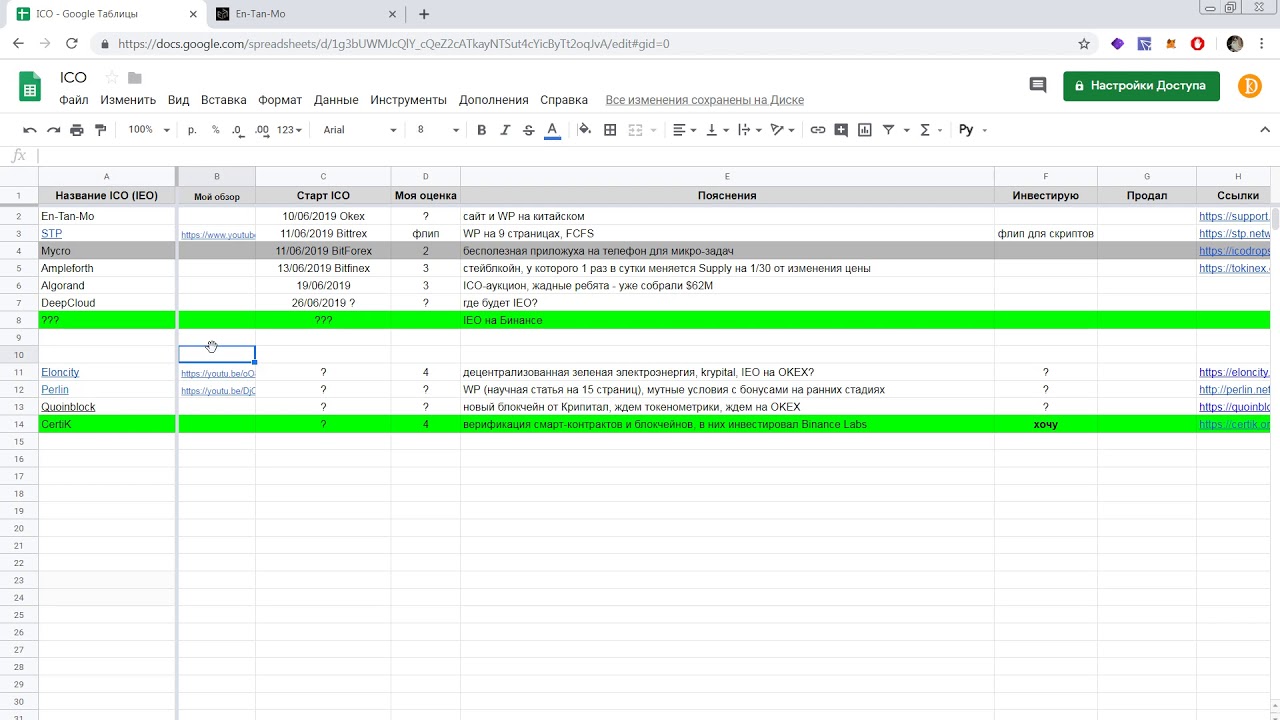Open input tools Ру dropdown

pos(972,130)
